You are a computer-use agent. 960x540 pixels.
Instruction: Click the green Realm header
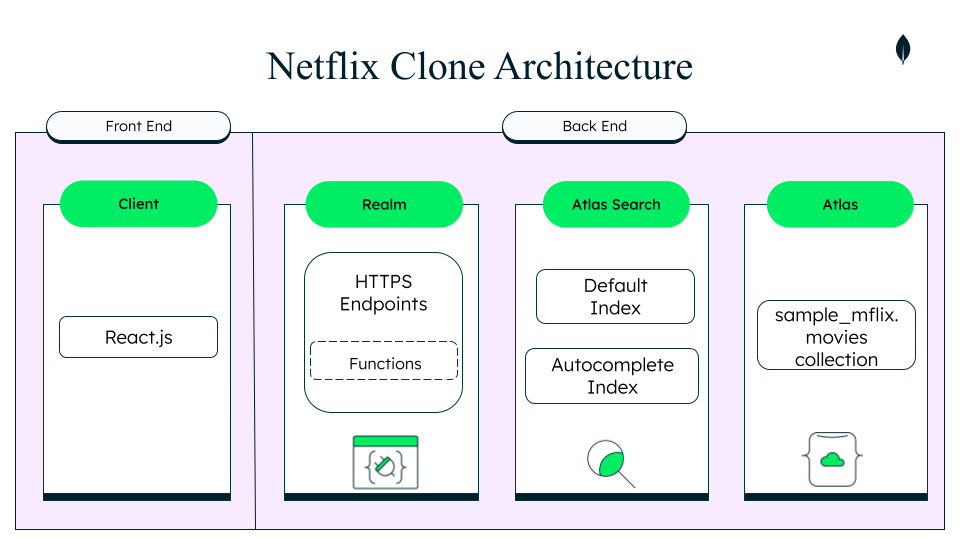[x=384, y=204]
